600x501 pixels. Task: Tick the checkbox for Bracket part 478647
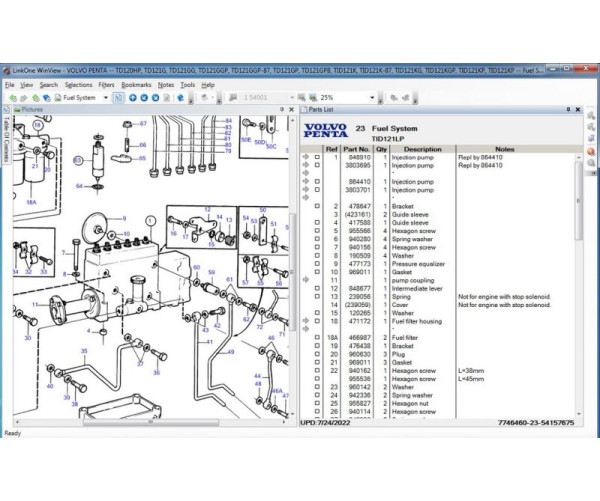318,206
